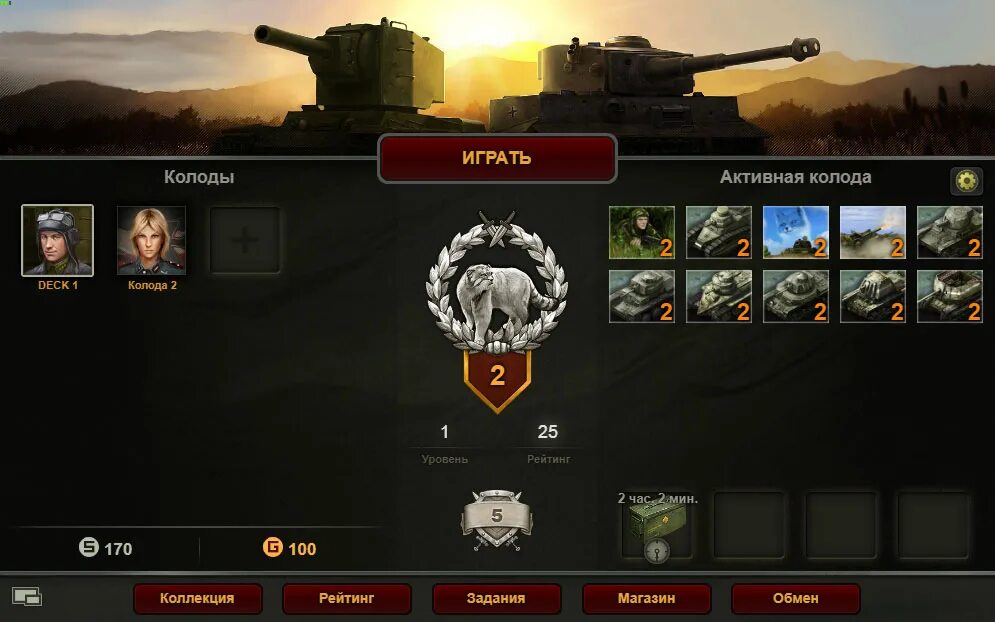Select DECK 1 tank commander portrait

click(x=57, y=240)
